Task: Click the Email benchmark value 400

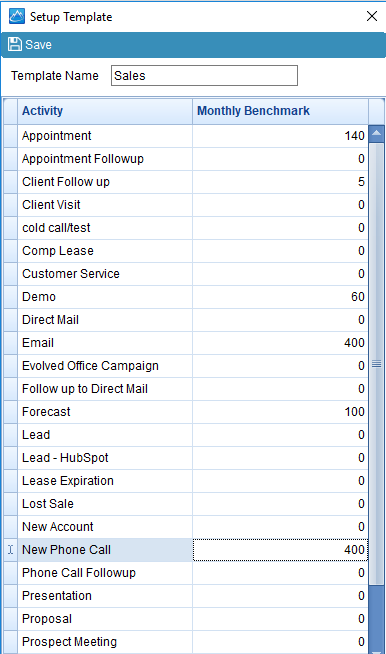Action: point(354,343)
